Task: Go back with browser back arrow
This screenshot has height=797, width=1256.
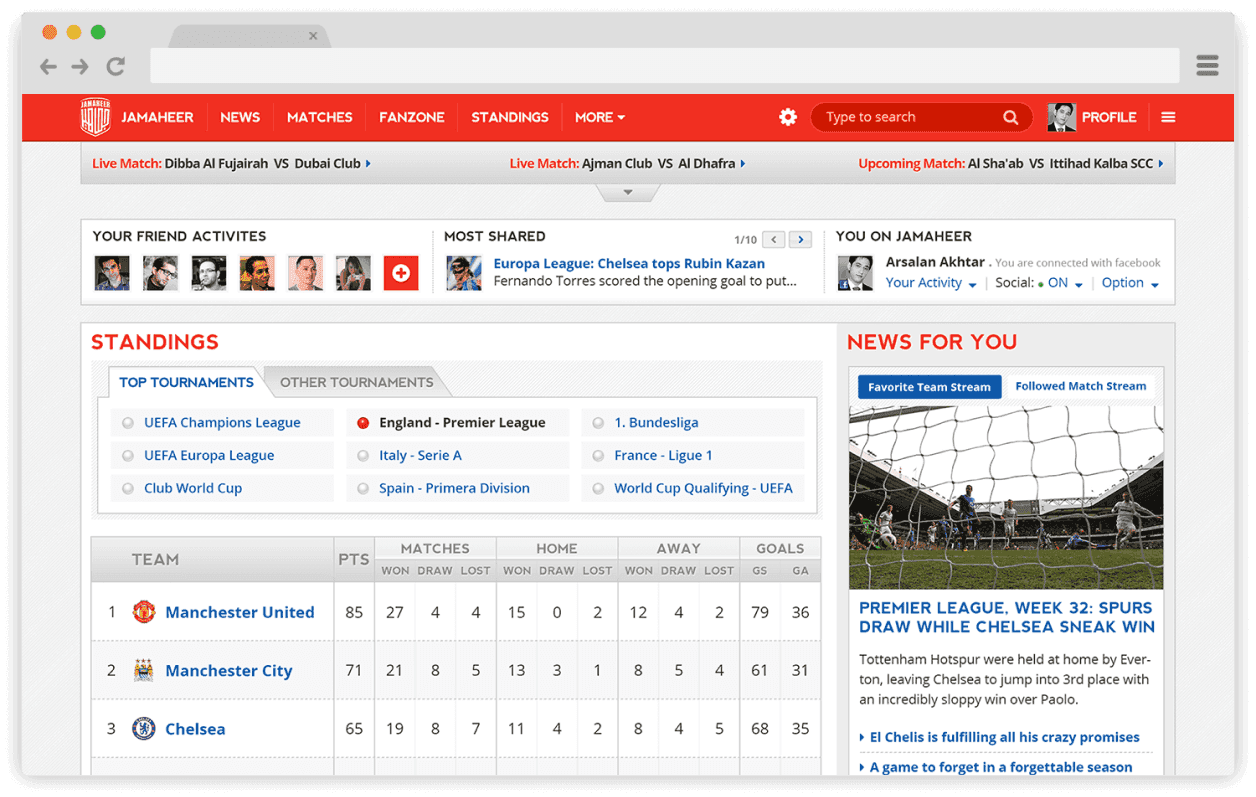Action: coord(48,67)
